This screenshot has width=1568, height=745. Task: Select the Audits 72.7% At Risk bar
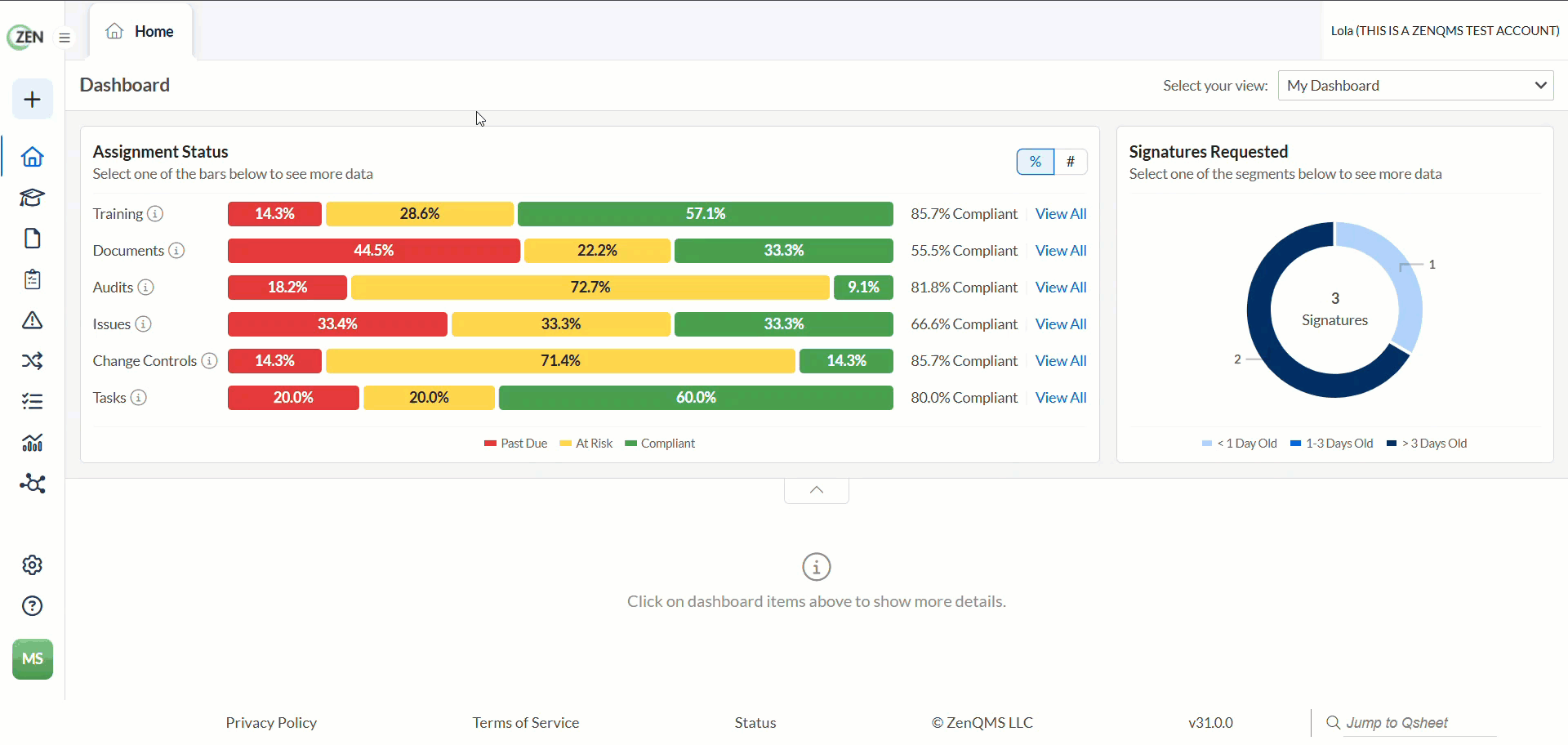[x=590, y=288]
